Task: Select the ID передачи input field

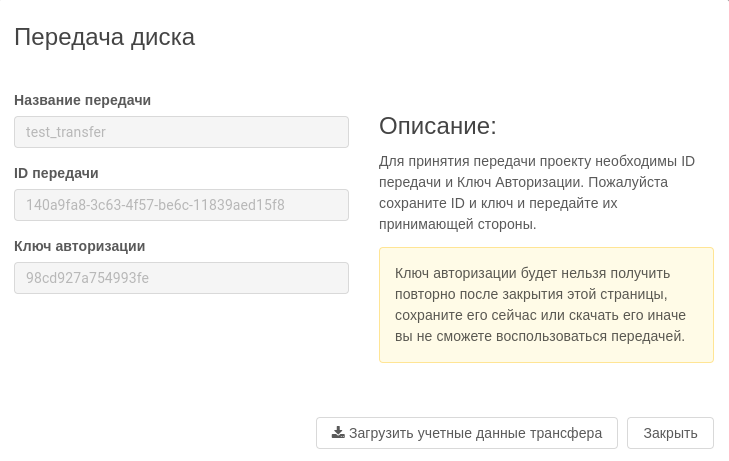Action: (181, 205)
